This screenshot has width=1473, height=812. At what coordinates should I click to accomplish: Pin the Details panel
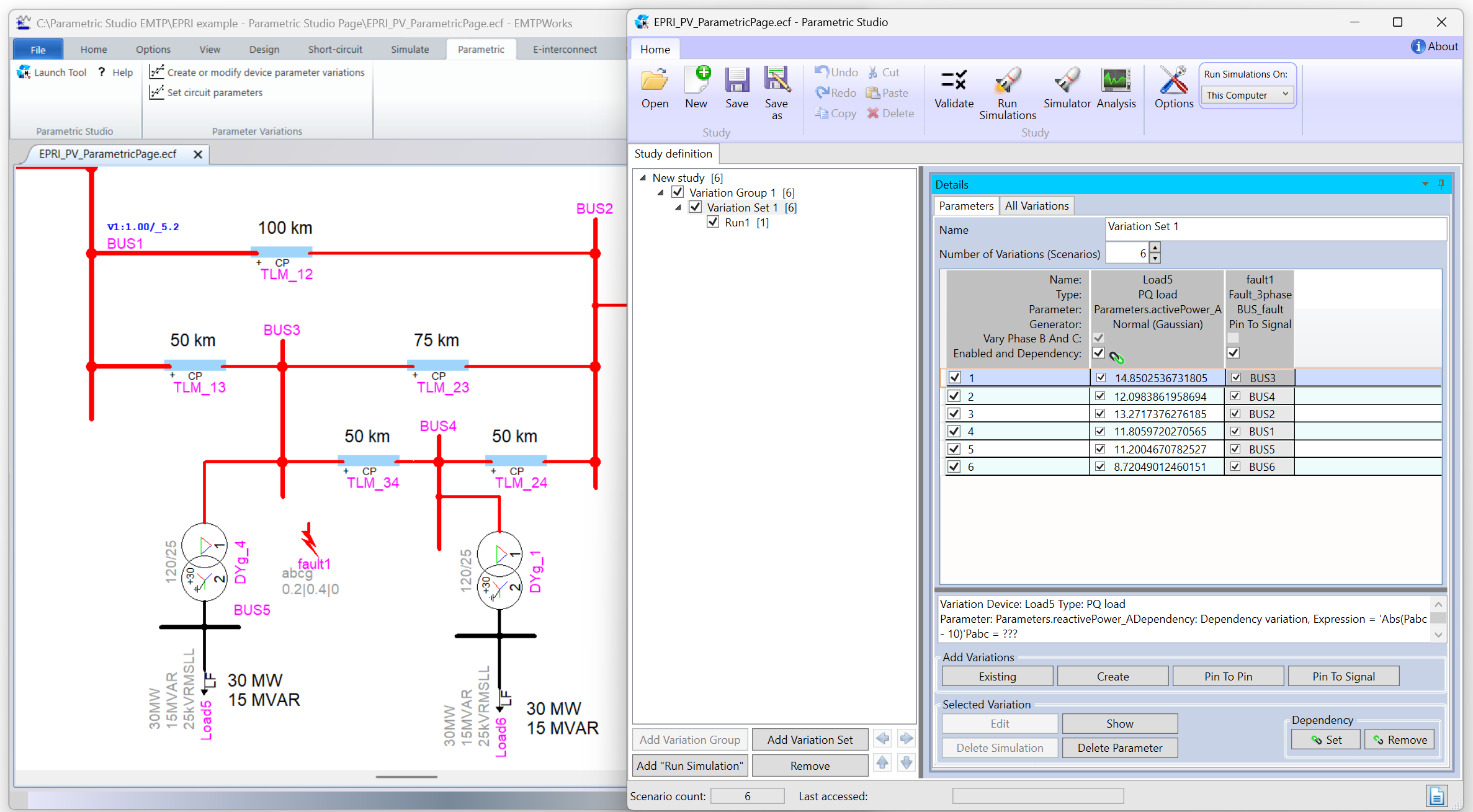point(1441,184)
